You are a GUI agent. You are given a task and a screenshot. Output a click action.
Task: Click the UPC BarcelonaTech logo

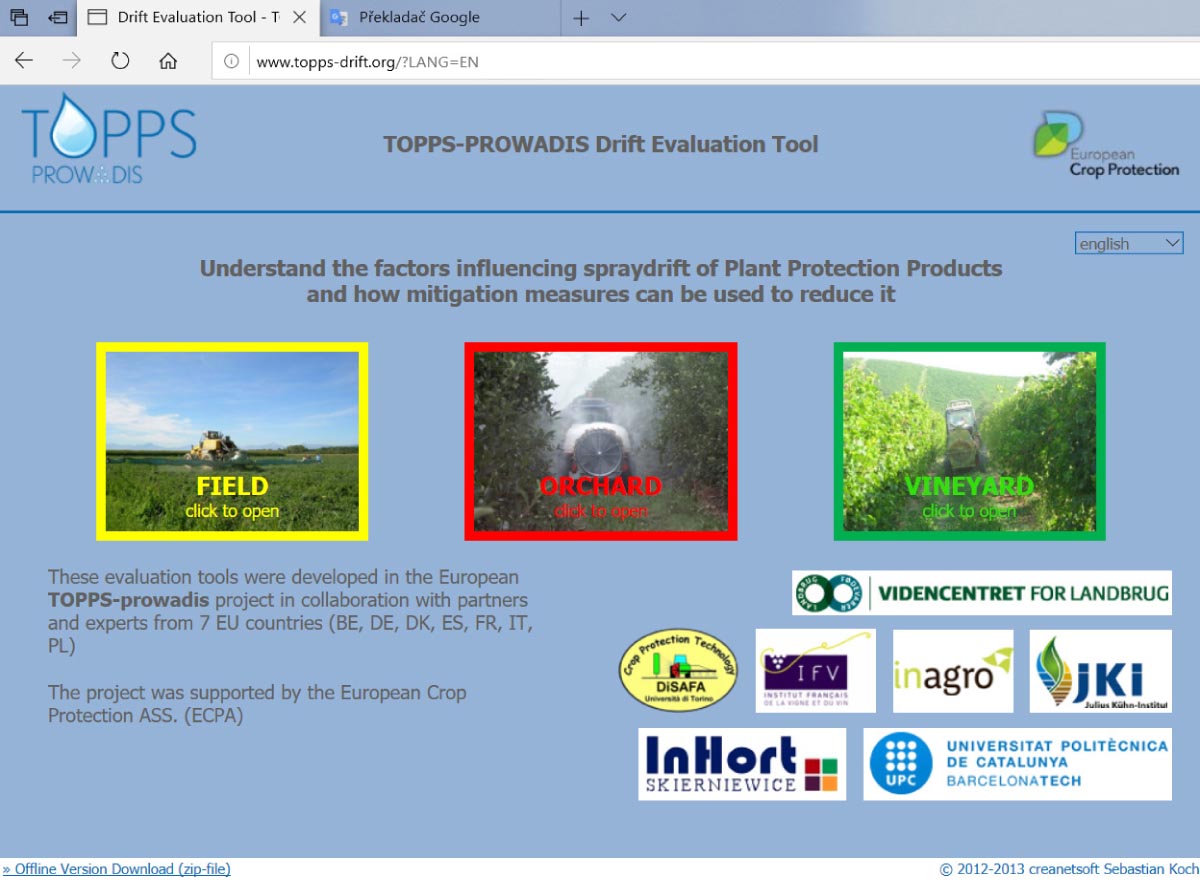click(1017, 764)
